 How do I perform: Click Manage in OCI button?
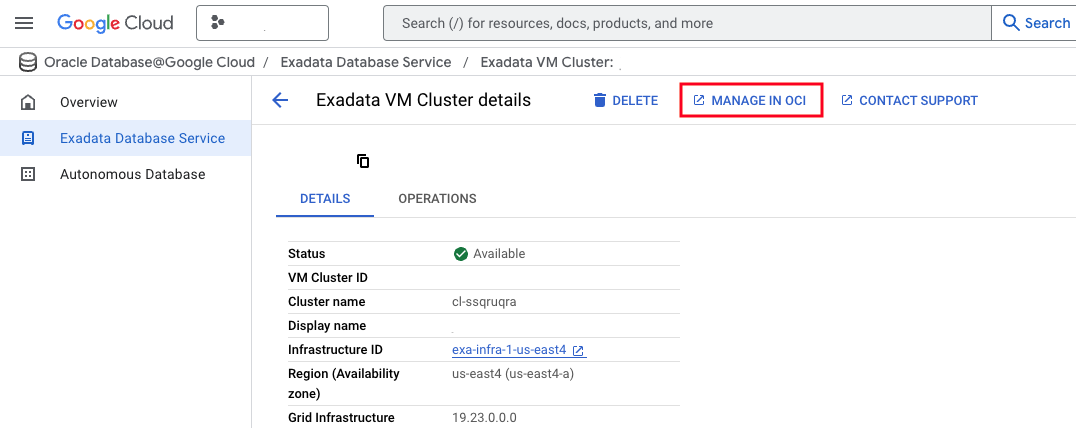pos(750,100)
